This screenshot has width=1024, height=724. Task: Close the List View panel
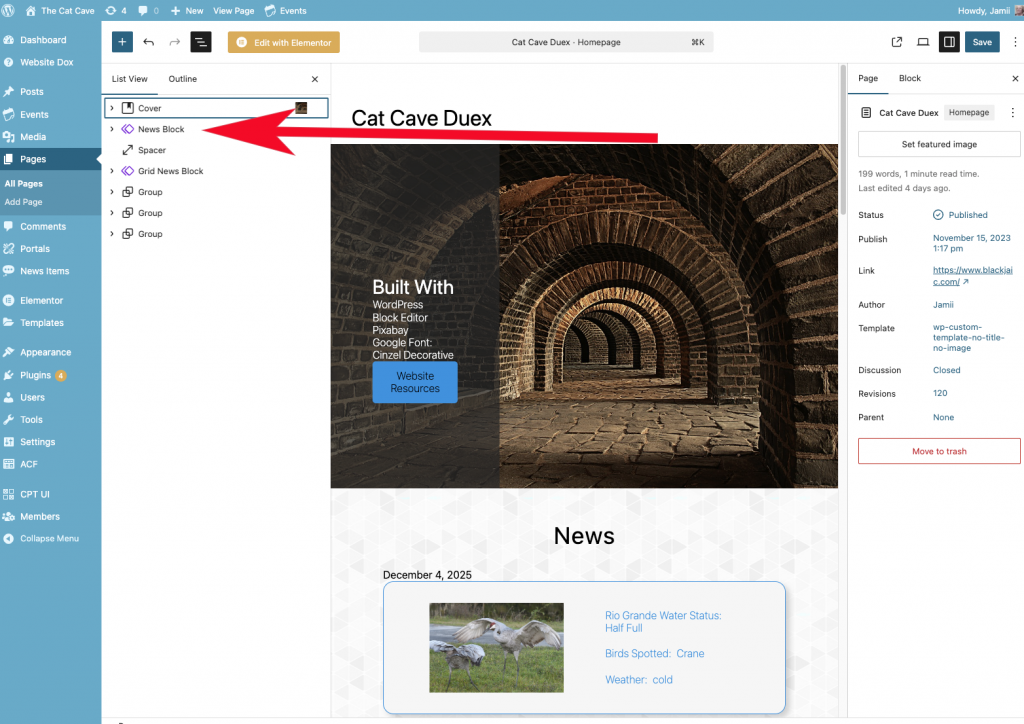(315, 79)
